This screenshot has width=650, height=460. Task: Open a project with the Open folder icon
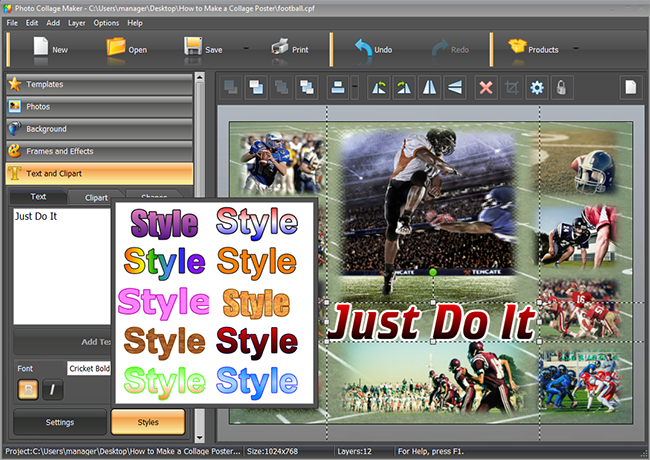pos(116,46)
